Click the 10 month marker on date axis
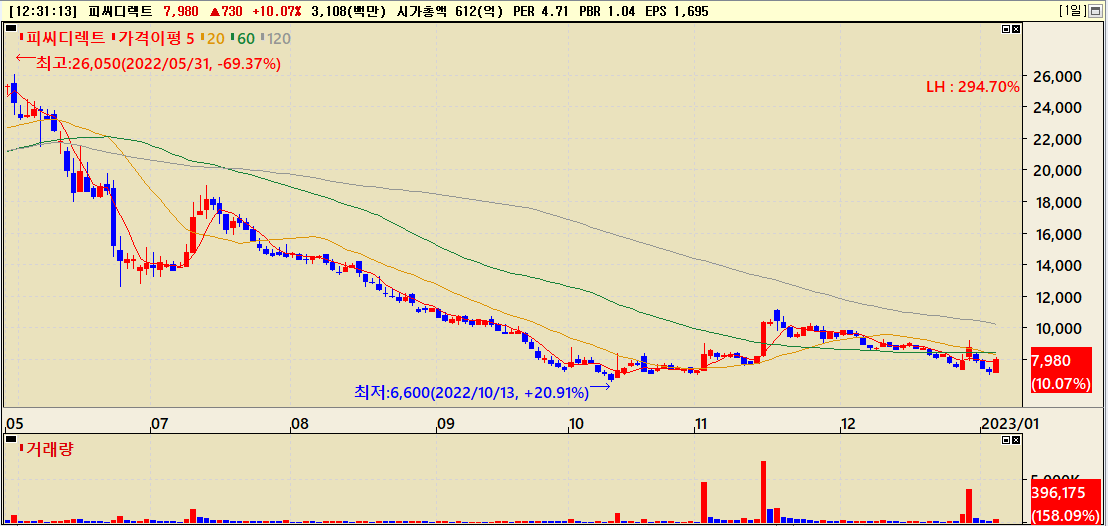The width and height of the screenshot is (1108, 526). click(578, 424)
